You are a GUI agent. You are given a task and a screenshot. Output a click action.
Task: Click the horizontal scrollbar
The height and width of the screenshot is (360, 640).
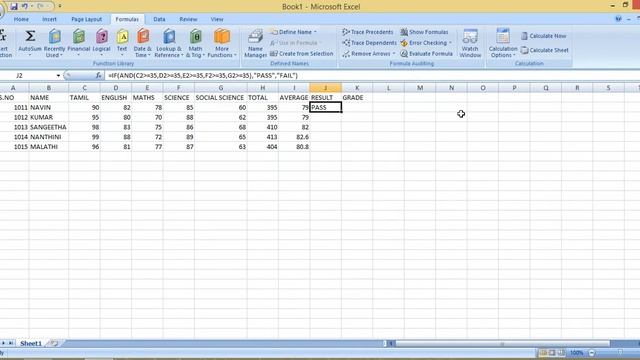click(503, 344)
